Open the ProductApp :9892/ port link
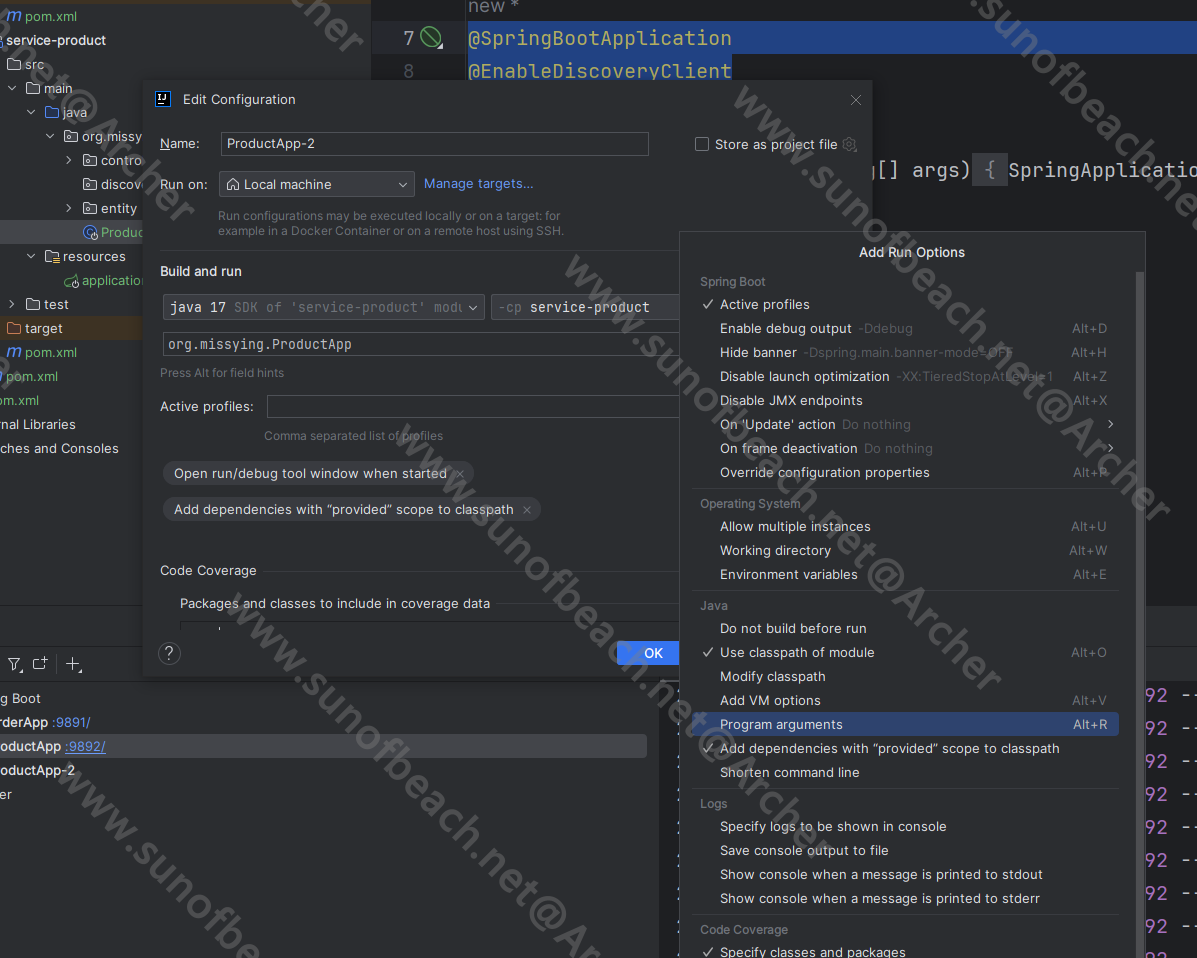Image resolution: width=1197 pixels, height=958 pixels. 86,747
